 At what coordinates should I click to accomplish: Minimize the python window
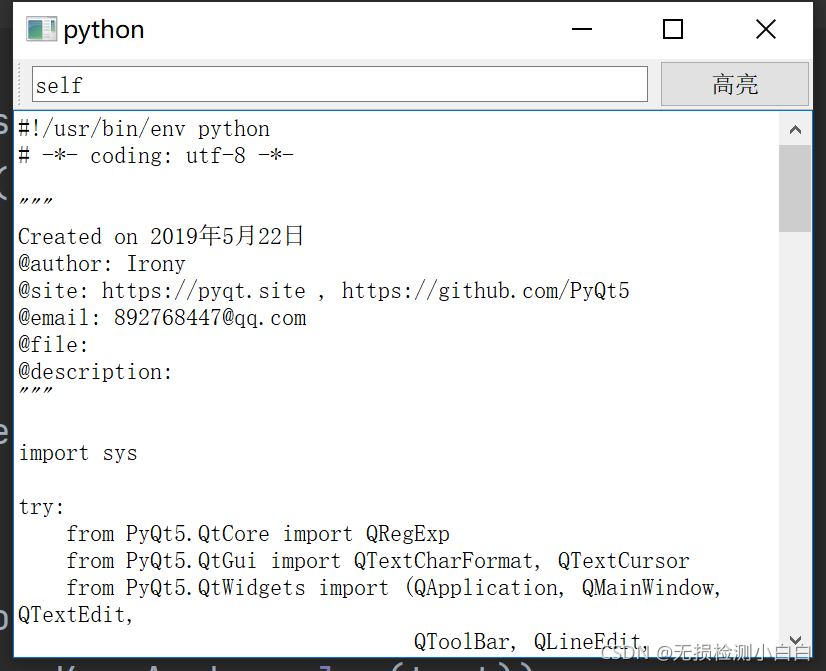[582, 29]
